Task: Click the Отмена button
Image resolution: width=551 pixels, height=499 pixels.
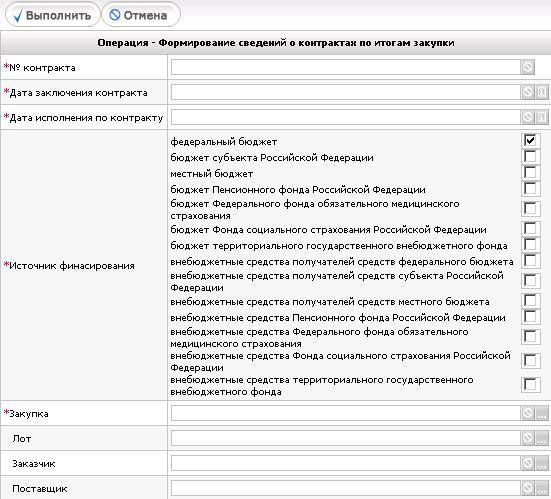Action: (x=141, y=15)
